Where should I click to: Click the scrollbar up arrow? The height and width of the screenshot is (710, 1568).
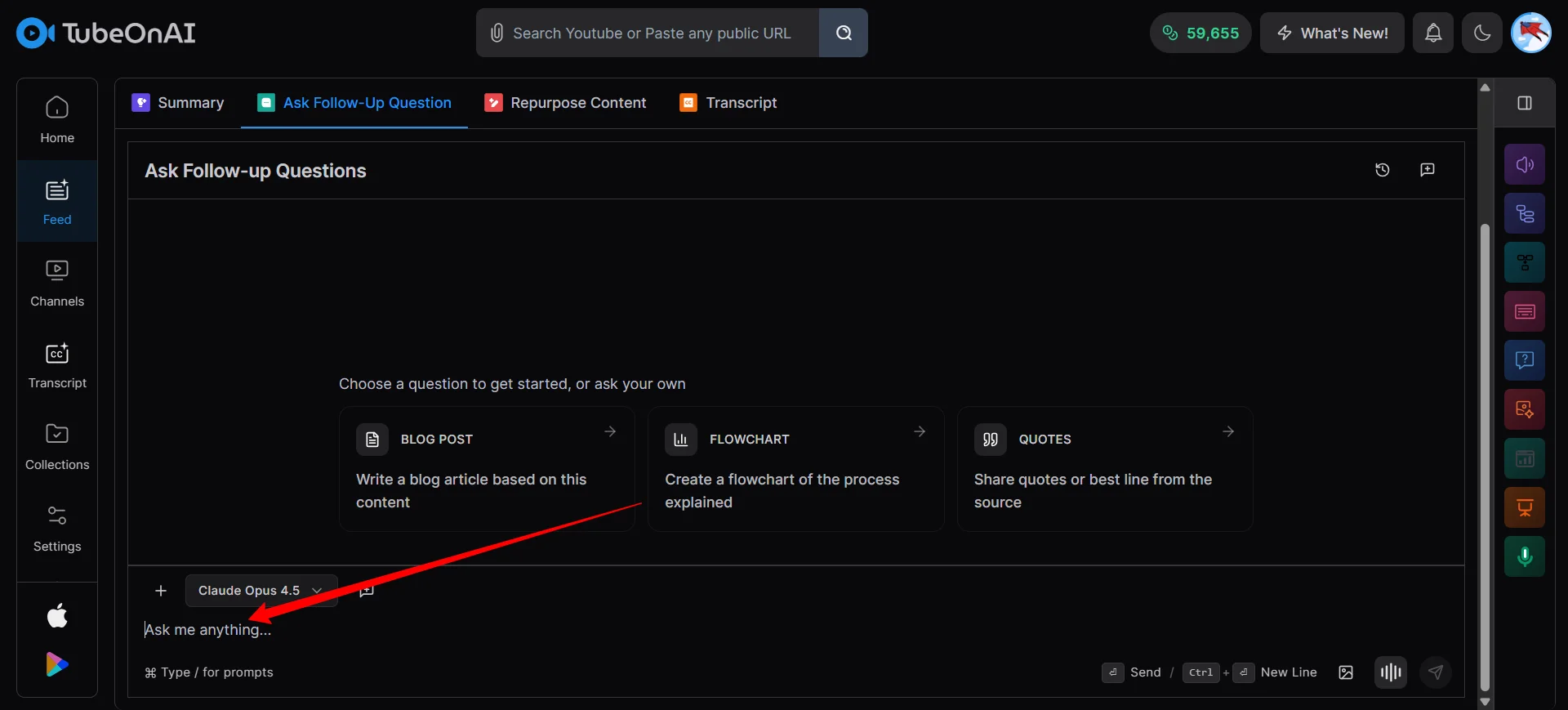(x=1486, y=87)
